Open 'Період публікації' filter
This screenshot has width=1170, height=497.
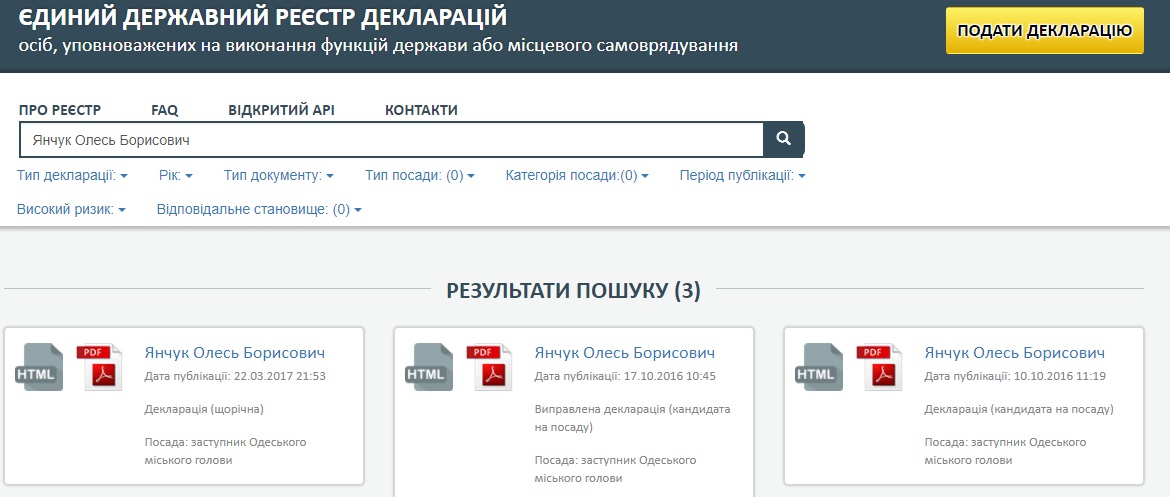[x=742, y=176]
